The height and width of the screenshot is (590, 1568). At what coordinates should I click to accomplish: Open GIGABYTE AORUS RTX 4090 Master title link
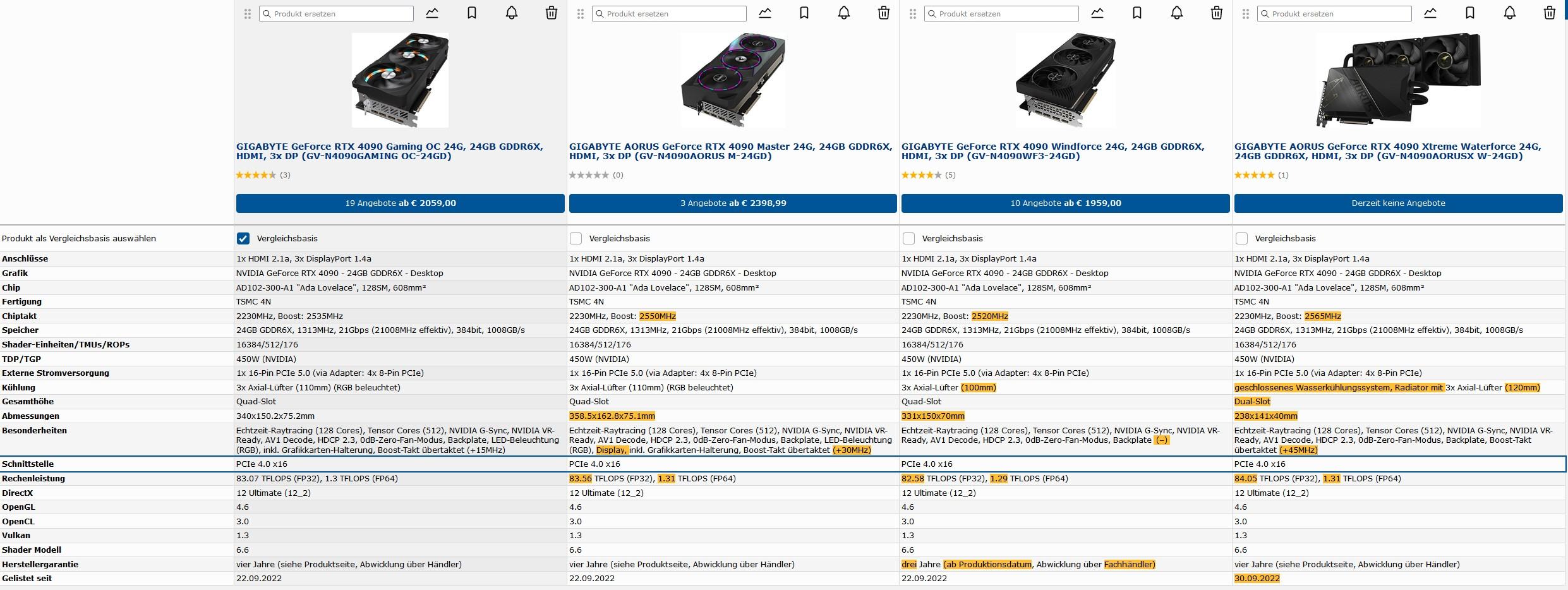click(x=731, y=151)
